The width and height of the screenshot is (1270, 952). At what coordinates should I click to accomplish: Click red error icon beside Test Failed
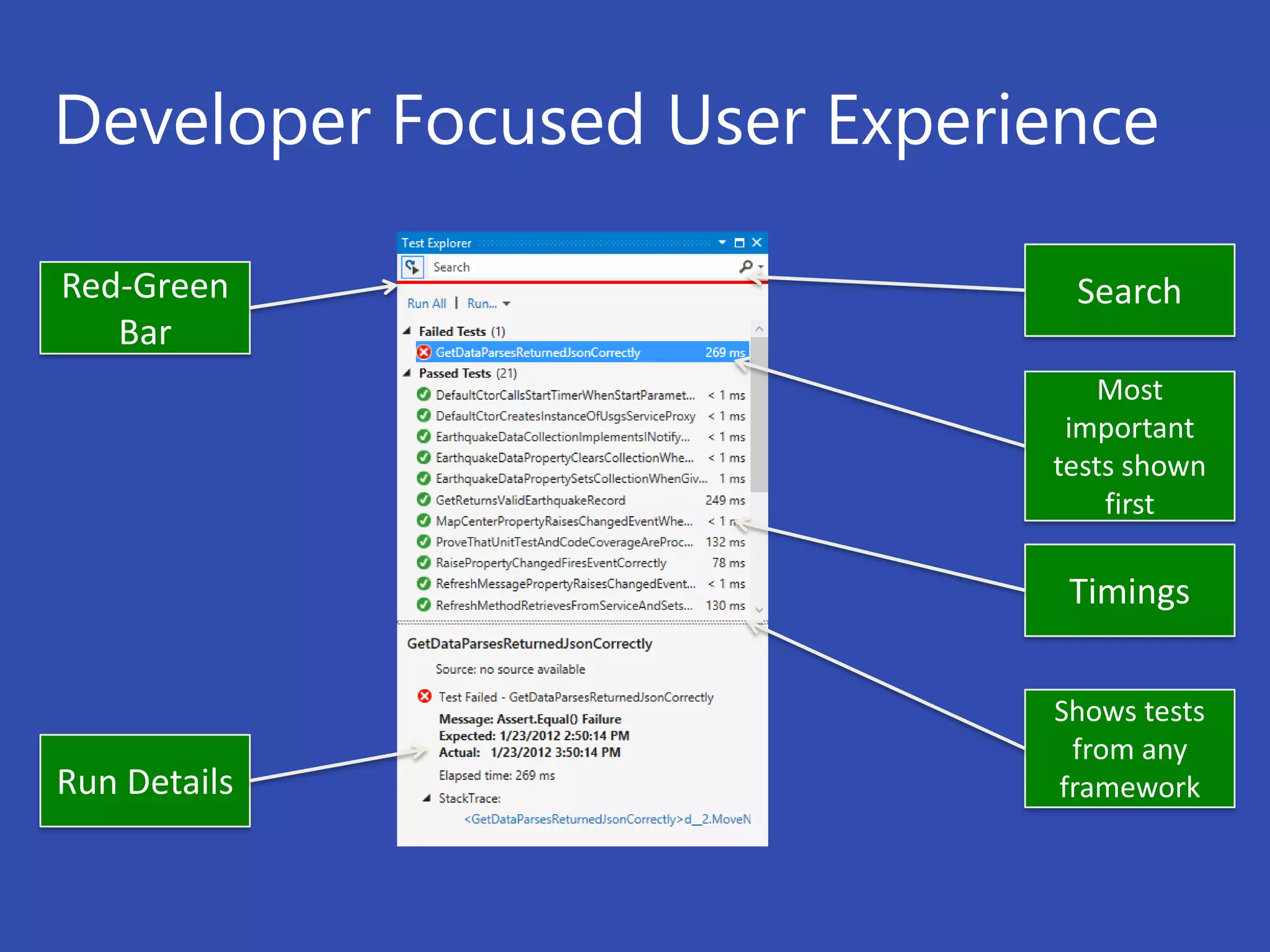425,697
